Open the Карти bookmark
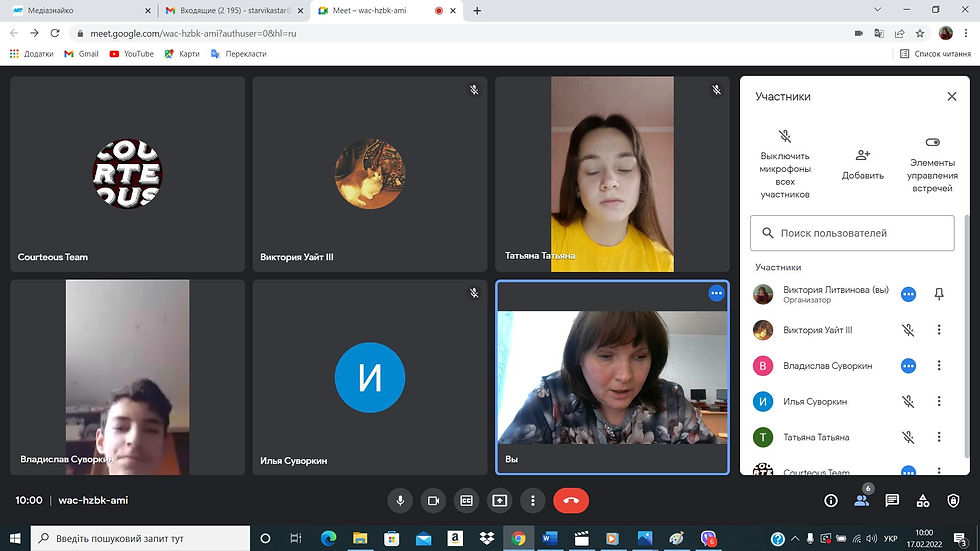 (182, 54)
